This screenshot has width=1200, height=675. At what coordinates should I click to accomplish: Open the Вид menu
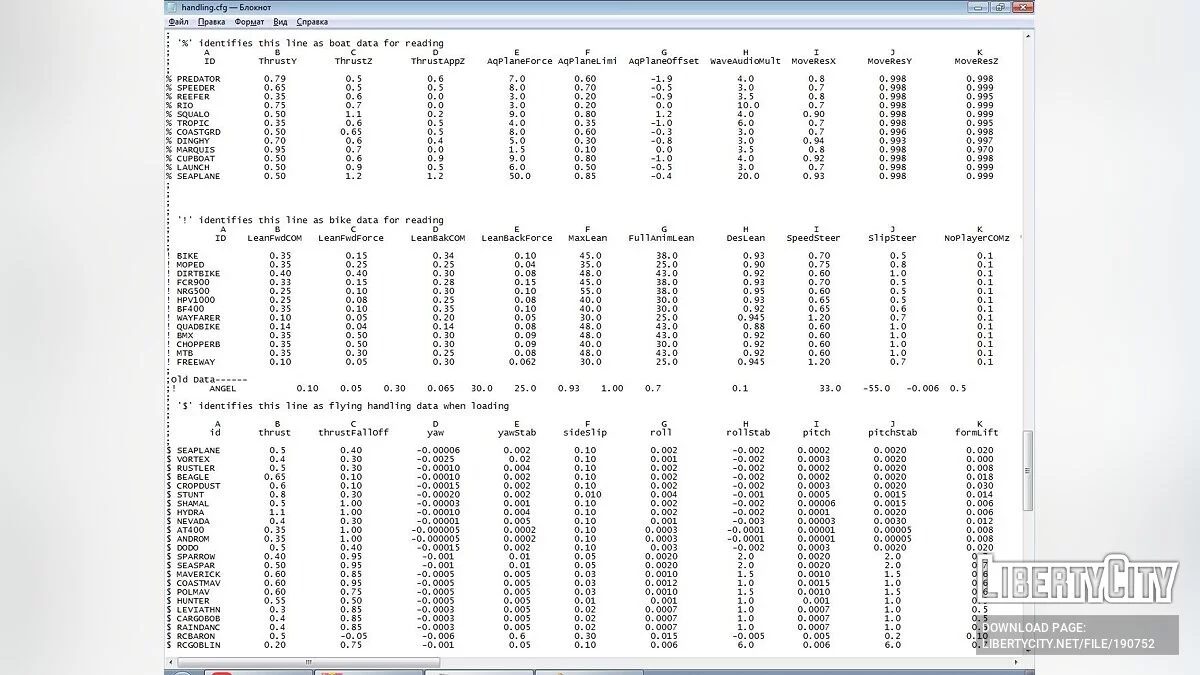pyautogui.click(x=280, y=21)
